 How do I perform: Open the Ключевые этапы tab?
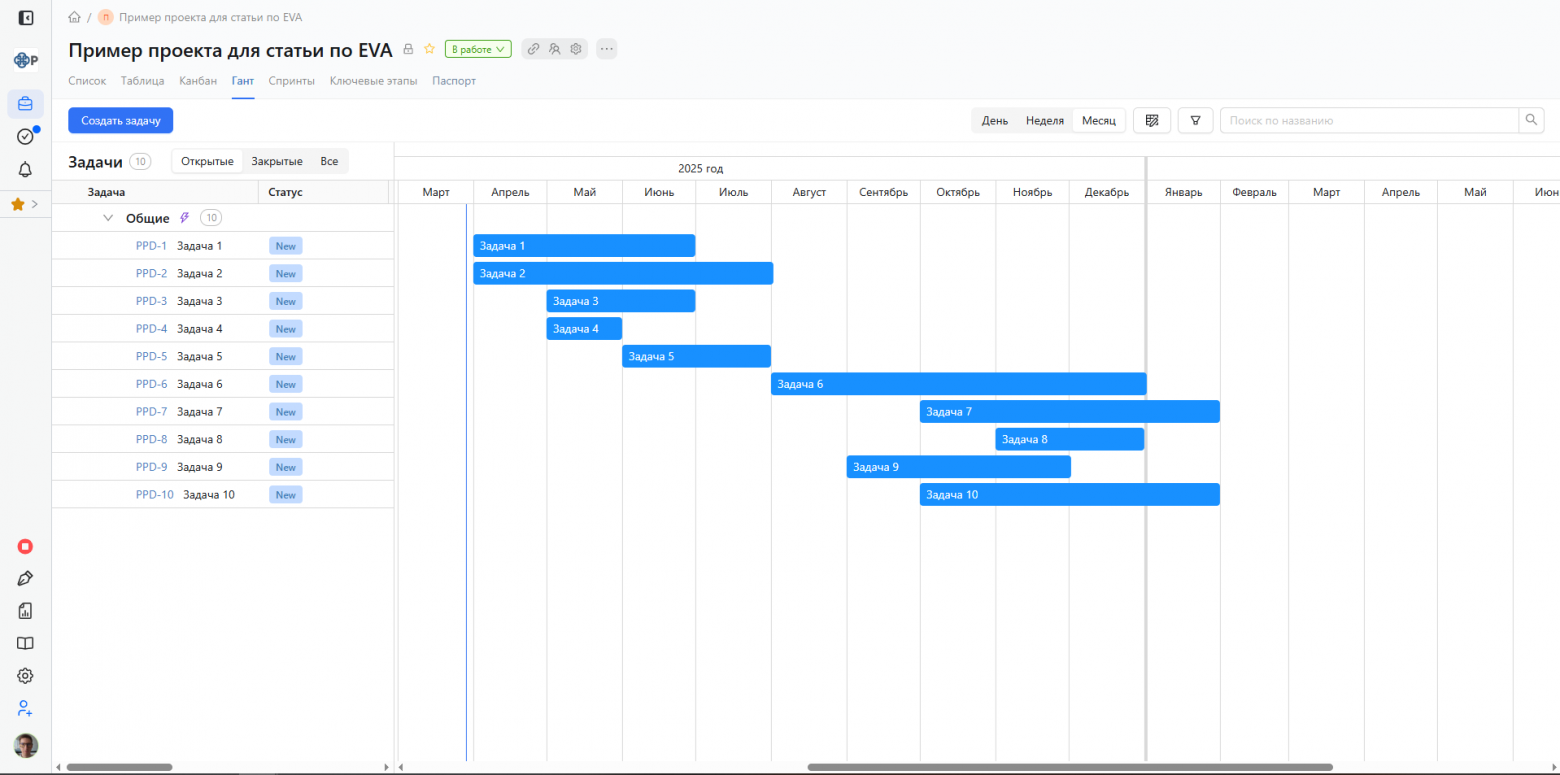coord(374,81)
